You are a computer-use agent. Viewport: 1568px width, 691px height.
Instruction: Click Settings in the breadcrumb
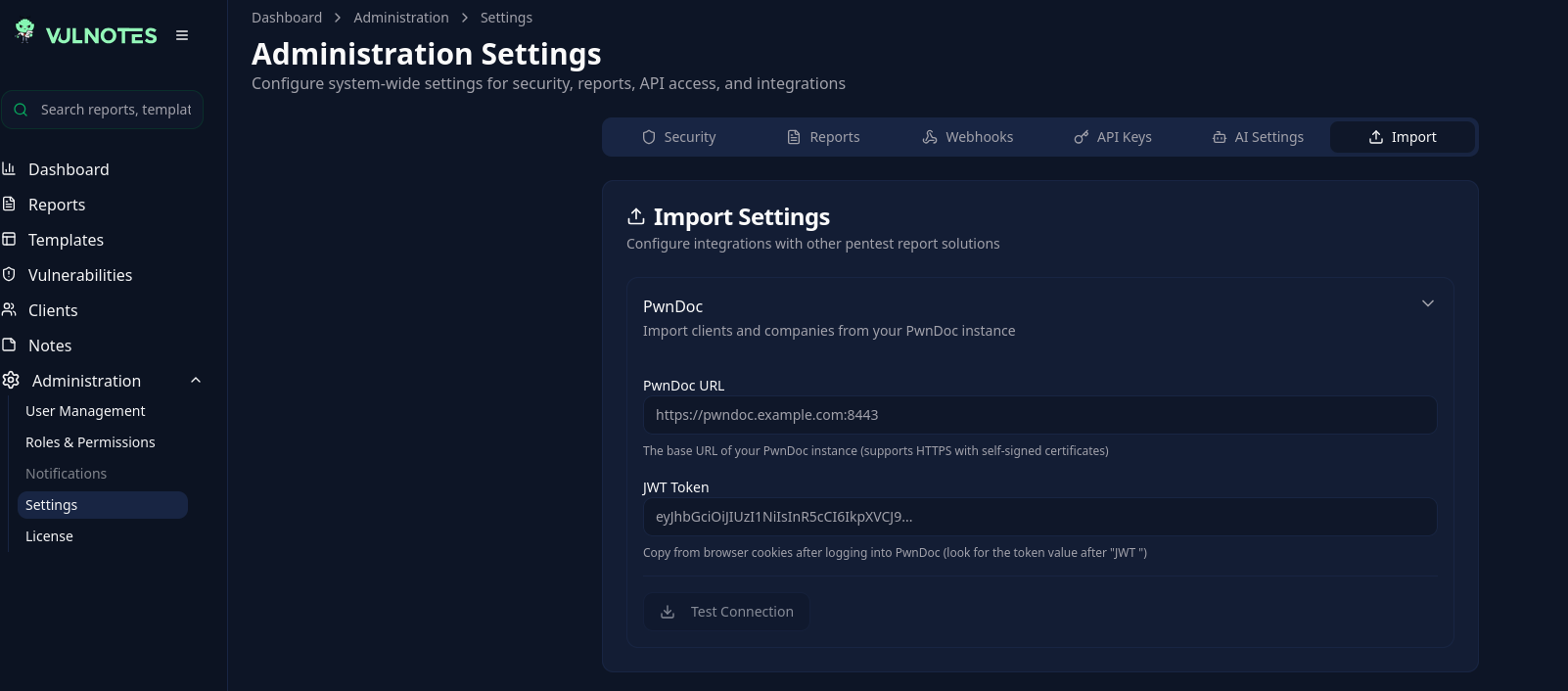(x=506, y=18)
